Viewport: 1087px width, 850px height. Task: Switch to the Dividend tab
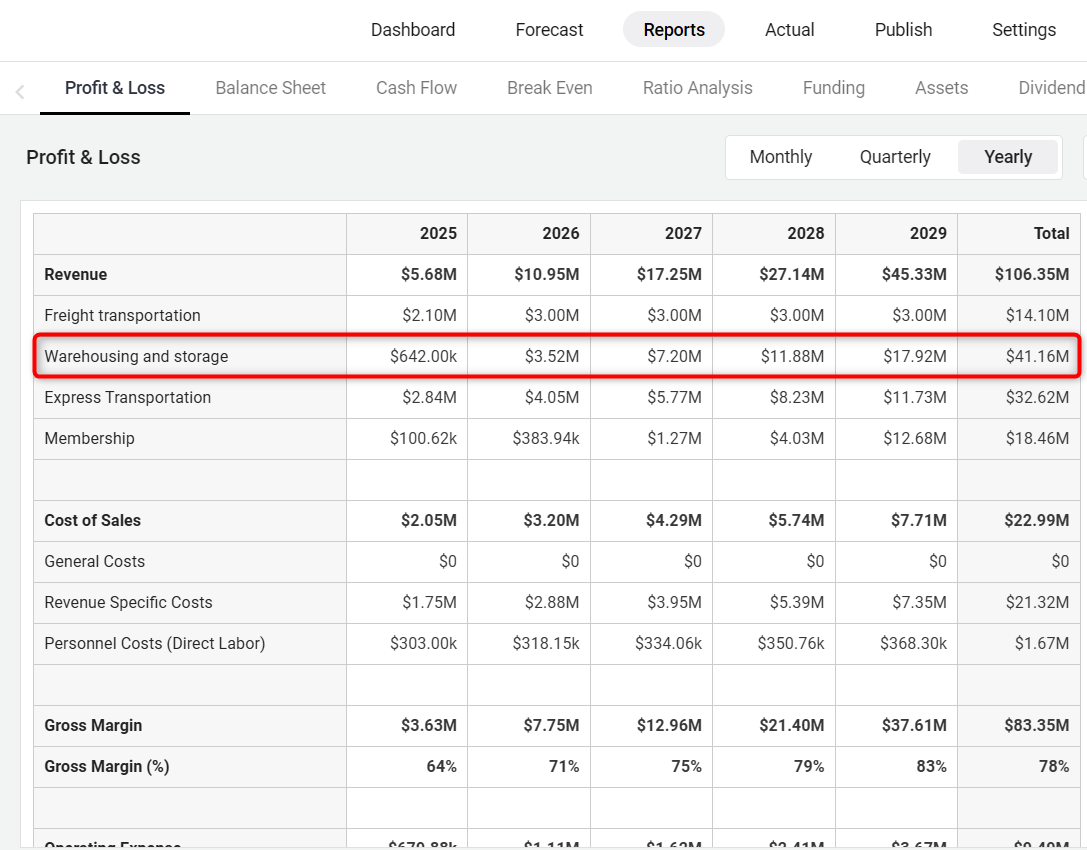(x=1051, y=88)
